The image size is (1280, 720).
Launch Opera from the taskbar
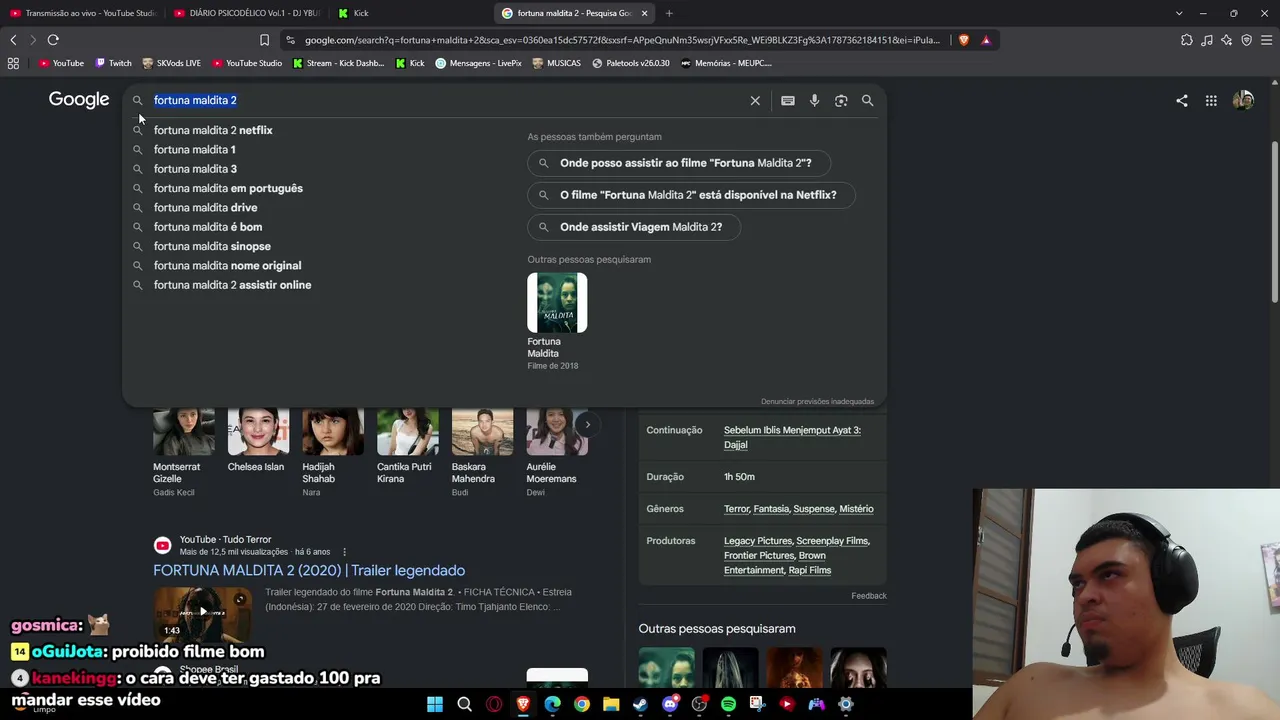(494, 704)
